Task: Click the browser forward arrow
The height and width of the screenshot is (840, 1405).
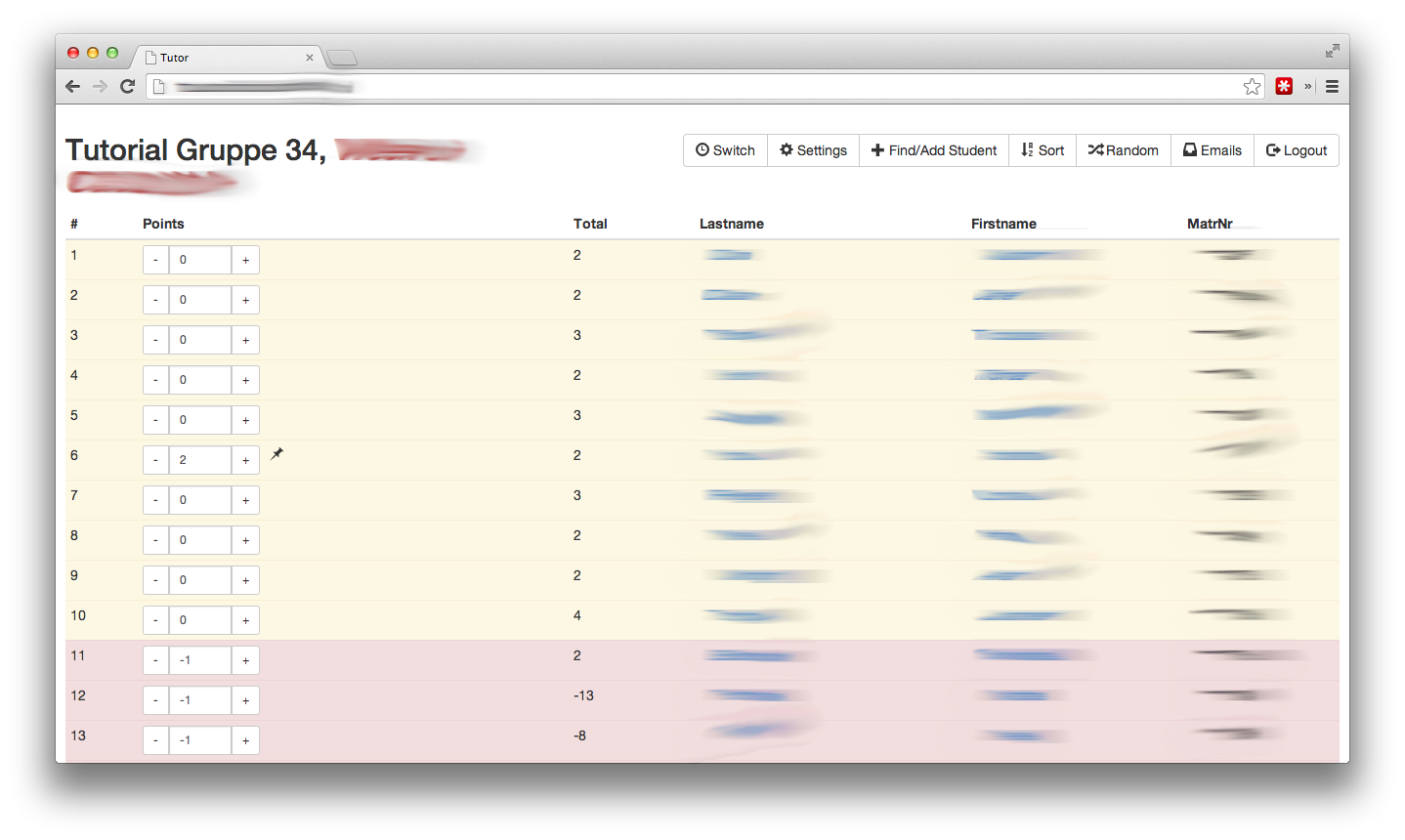Action: point(100,86)
